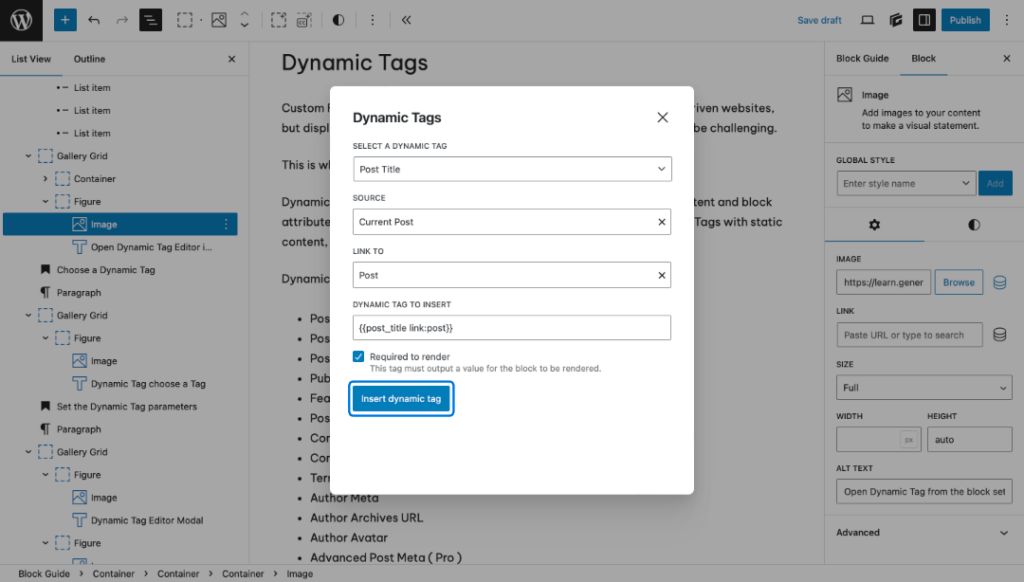Image resolution: width=1024 pixels, height=582 pixels.
Task: Toggle the document overview list view icon
Action: coord(150,20)
